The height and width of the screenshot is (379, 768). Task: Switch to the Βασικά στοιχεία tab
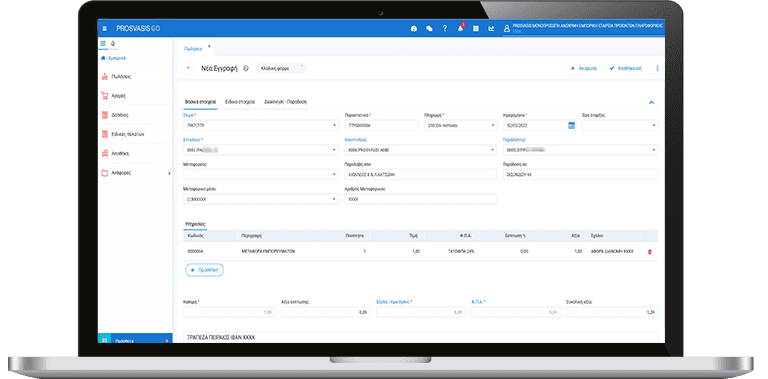(200, 102)
